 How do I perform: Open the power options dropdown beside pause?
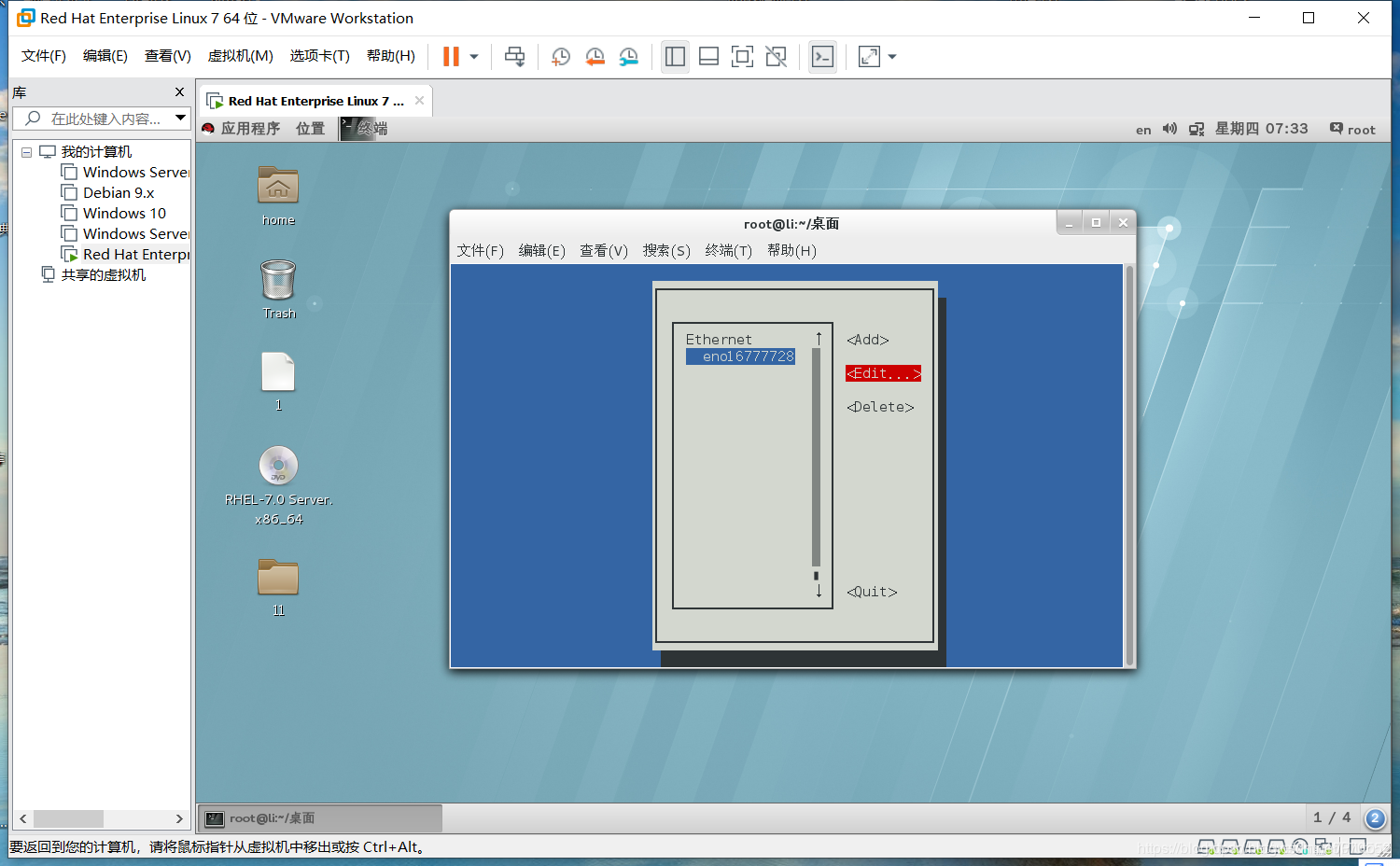[474, 57]
